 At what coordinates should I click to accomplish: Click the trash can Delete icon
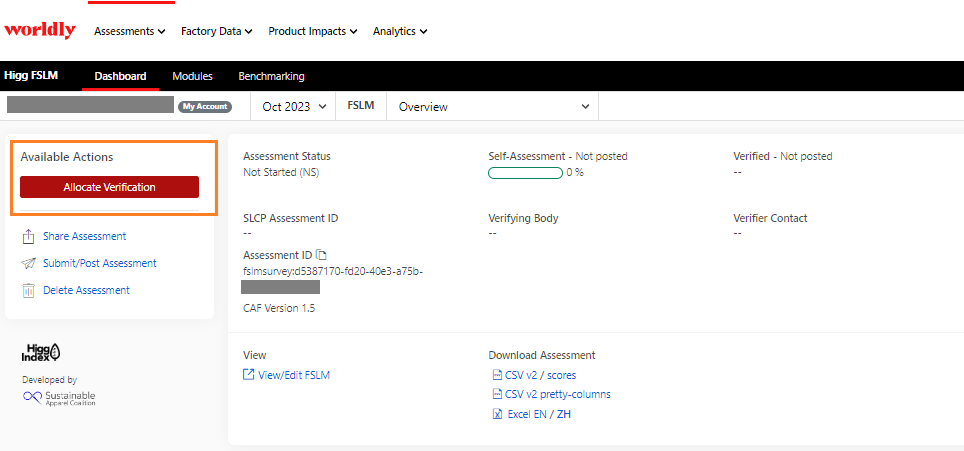point(28,291)
